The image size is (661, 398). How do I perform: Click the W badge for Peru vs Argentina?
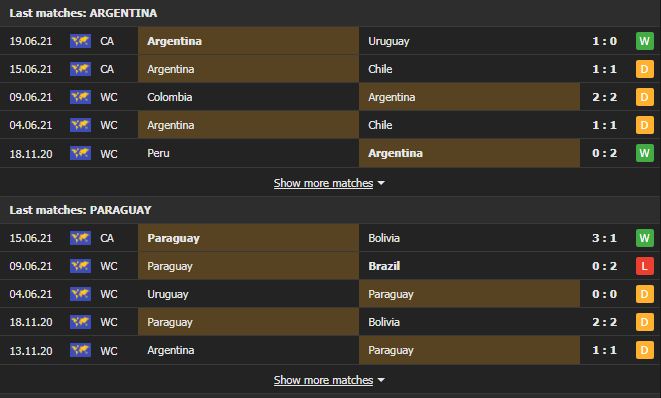(x=644, y=153)
